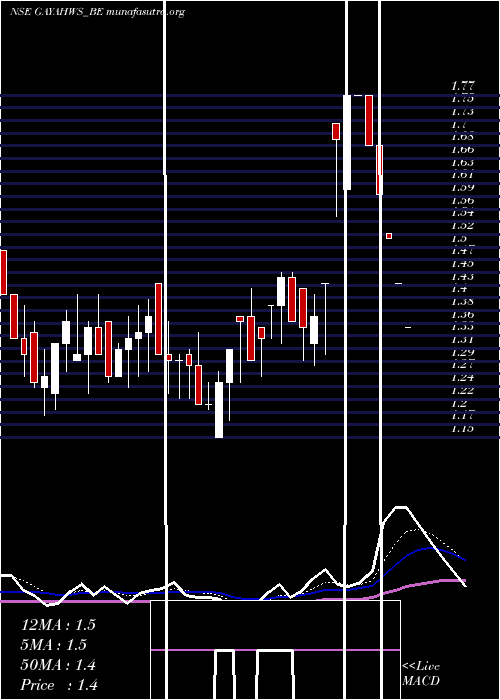Click the 1.66 price axis label
This screenshot has width=500, height=700.
tap(462, 150)
